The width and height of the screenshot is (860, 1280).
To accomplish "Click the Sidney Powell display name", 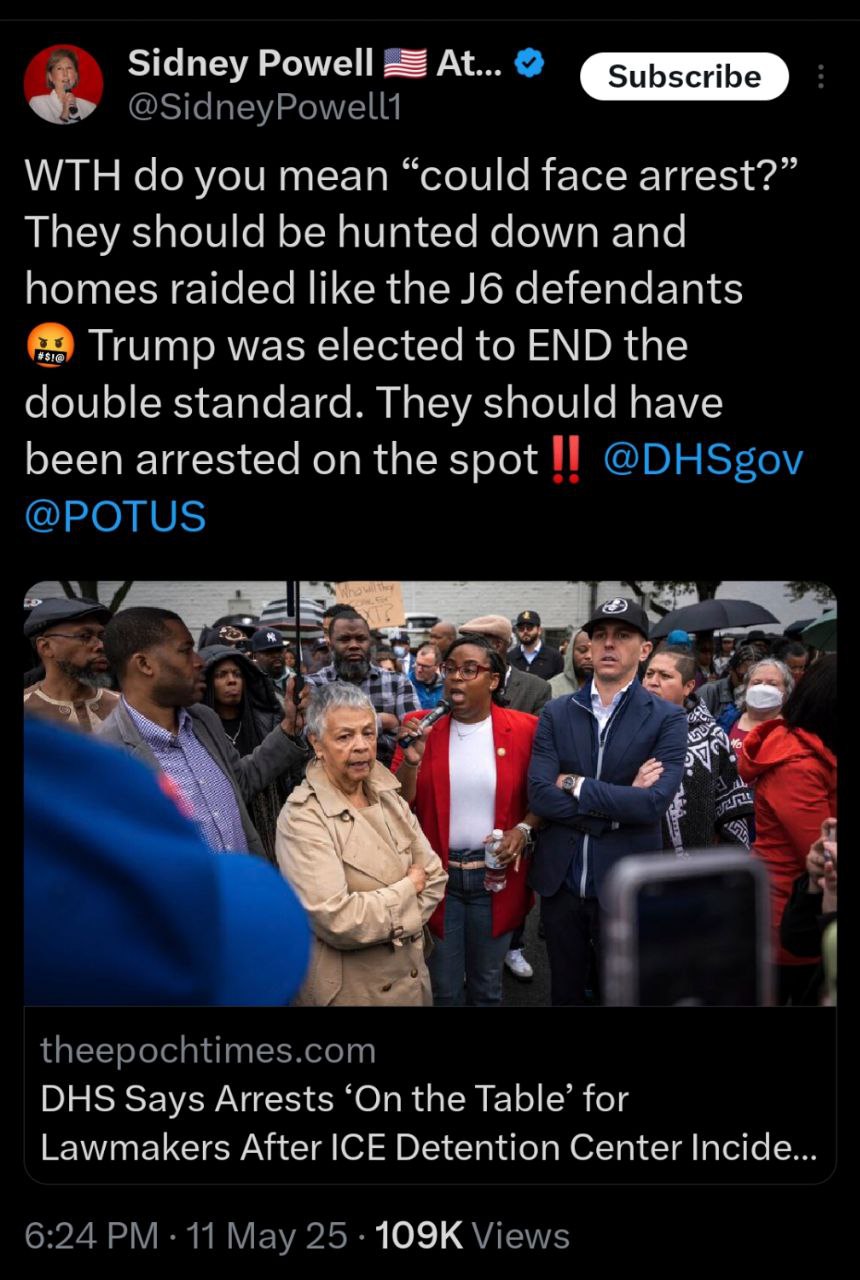I will [250, 65].
